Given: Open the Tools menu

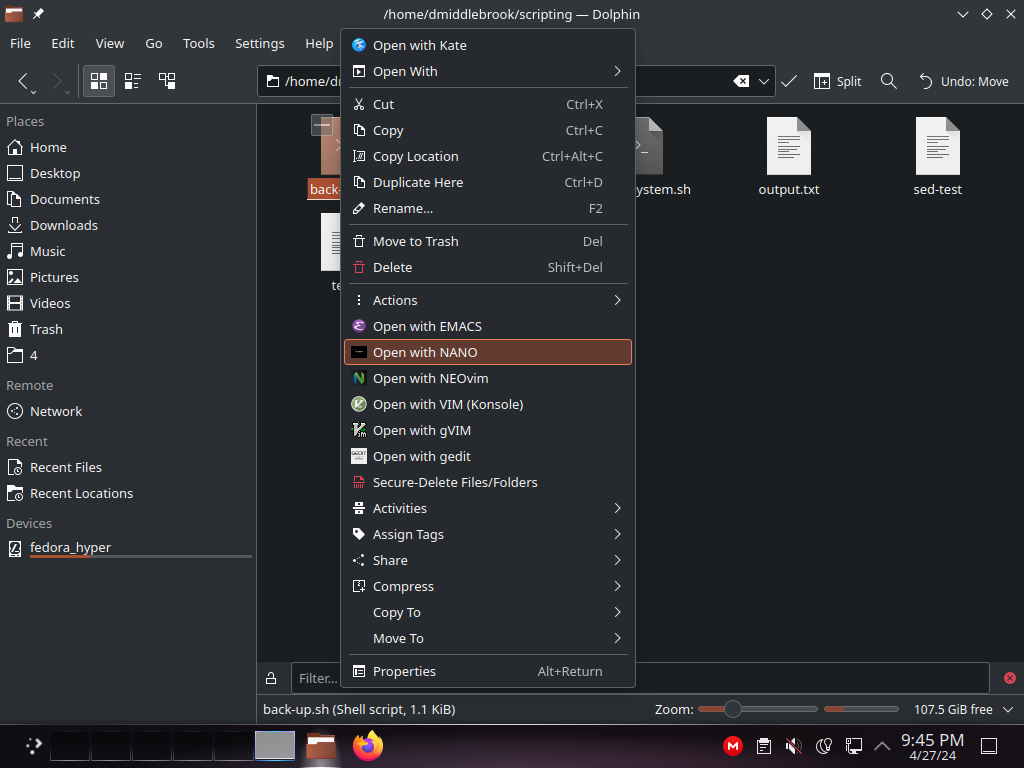Looking at the screenshot, I should click(199, 43).
